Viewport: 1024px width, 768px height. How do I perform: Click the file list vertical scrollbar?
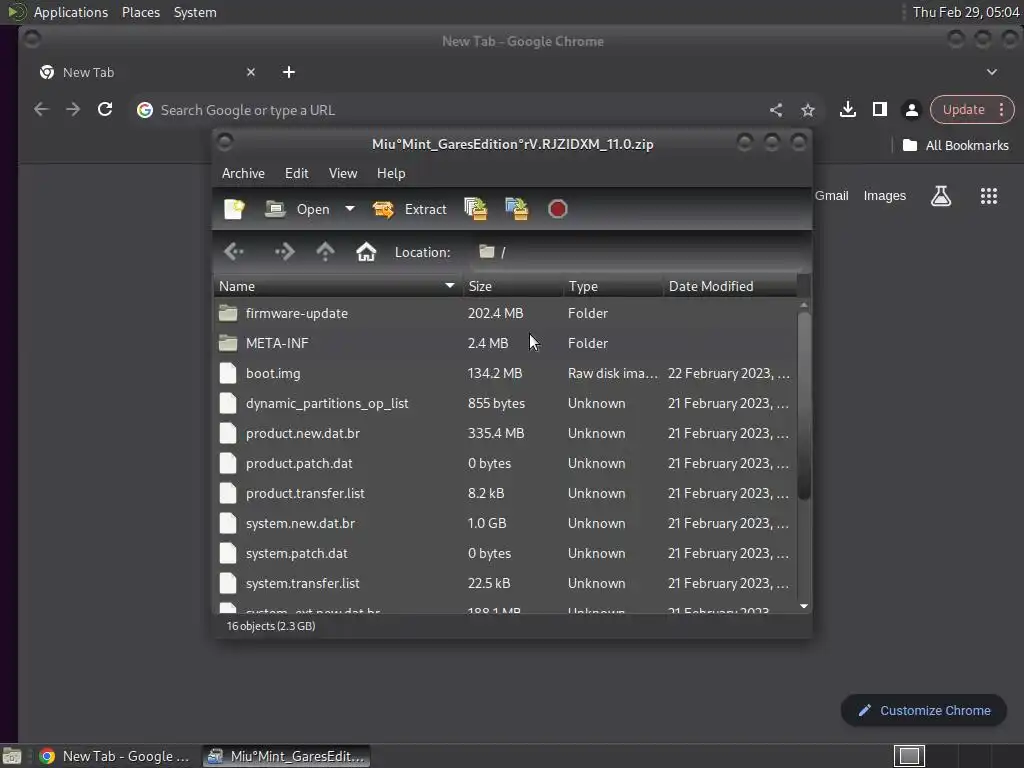[x=804, y=405]
